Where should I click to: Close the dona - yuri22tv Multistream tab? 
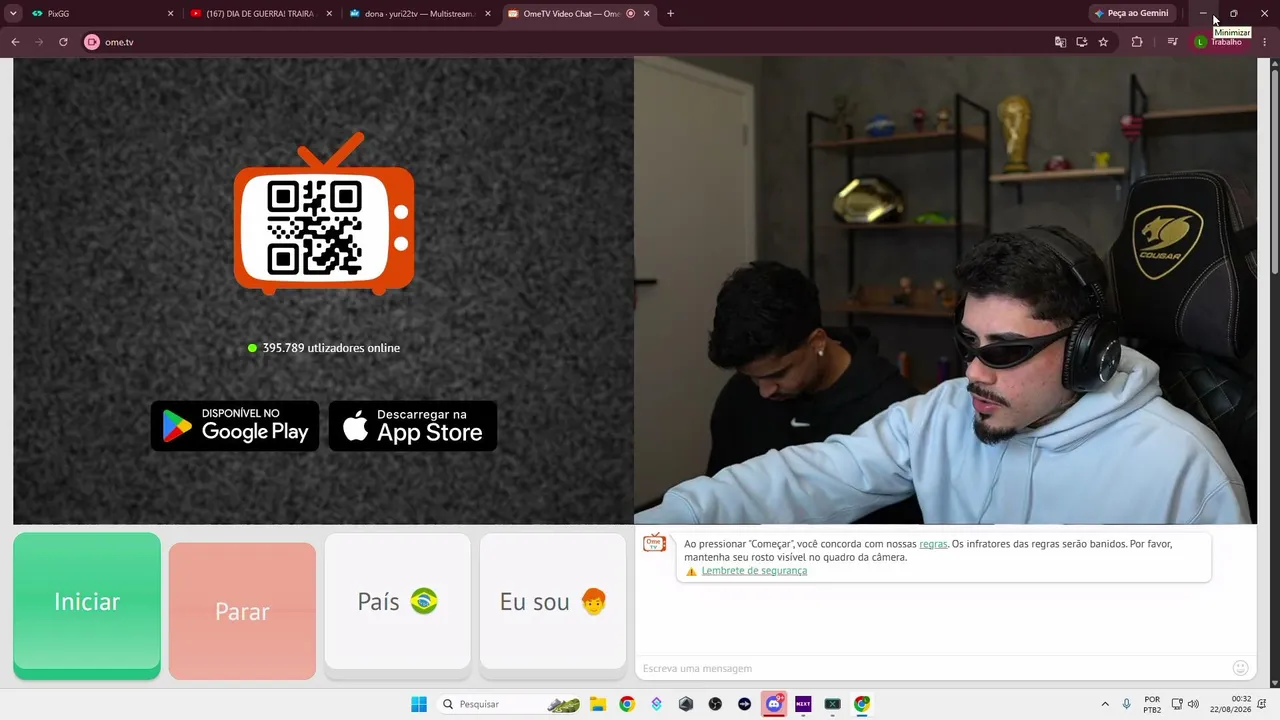point(488,14)
